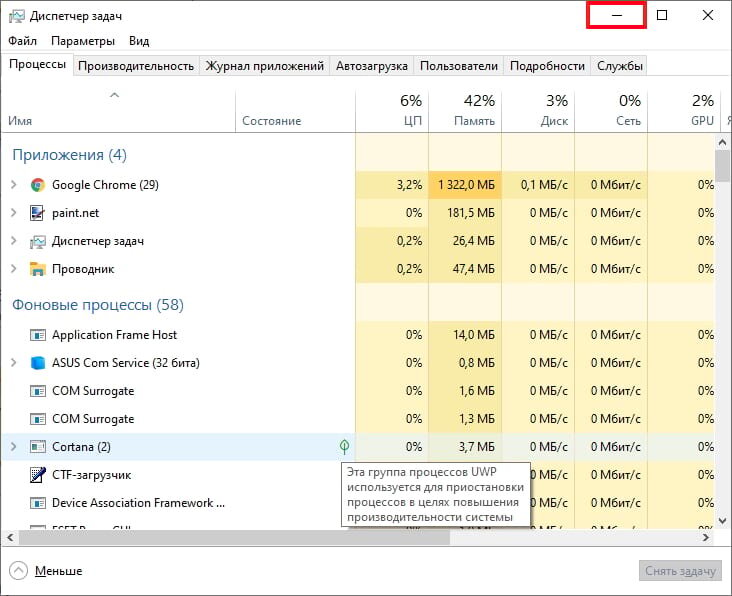
Task: Open the Вид menu
Action: pyautogui.click(x=139, y=41)
